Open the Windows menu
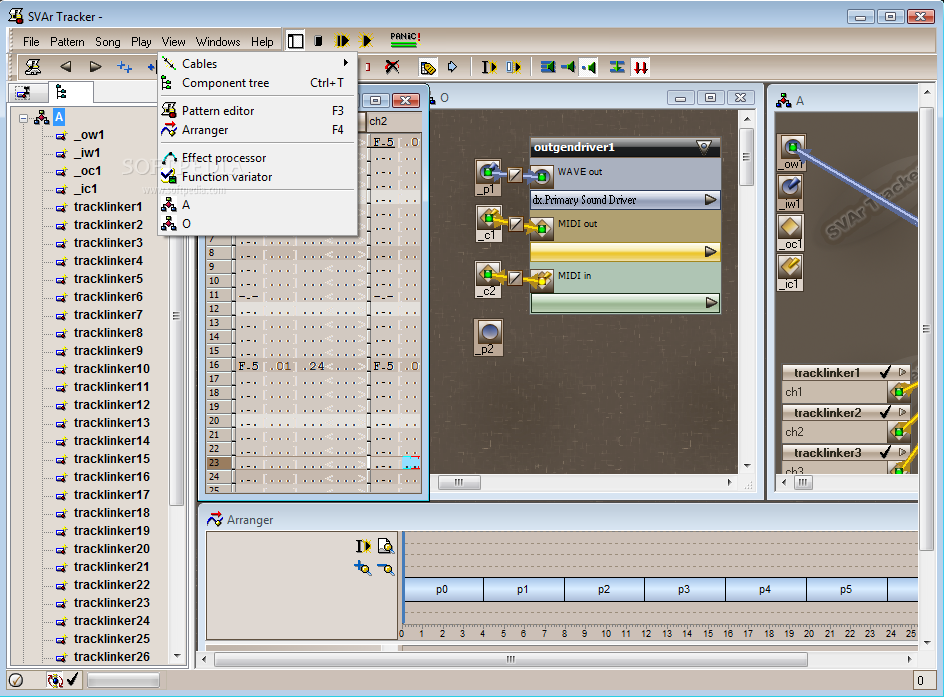Image resolution: width=944 pixels, height=697 pixels. pyautogui.click(x=218, y=42)
